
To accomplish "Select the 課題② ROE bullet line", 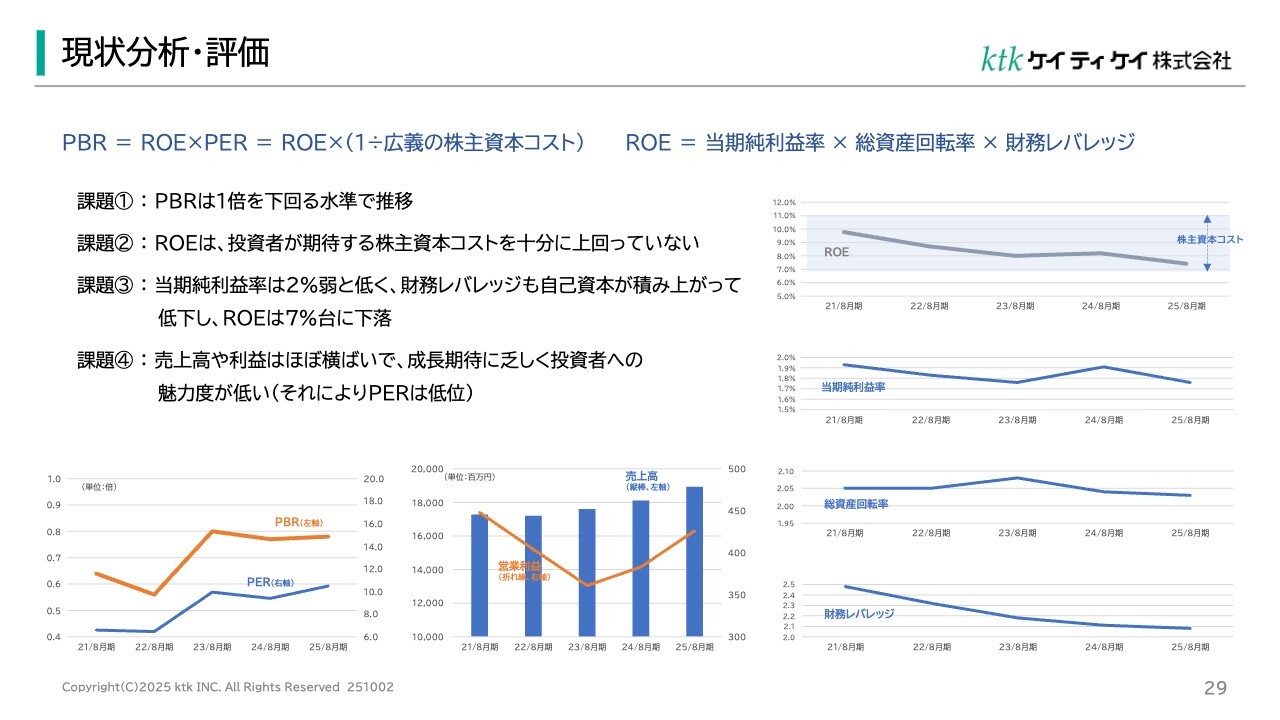I will [x=388, y=243].
